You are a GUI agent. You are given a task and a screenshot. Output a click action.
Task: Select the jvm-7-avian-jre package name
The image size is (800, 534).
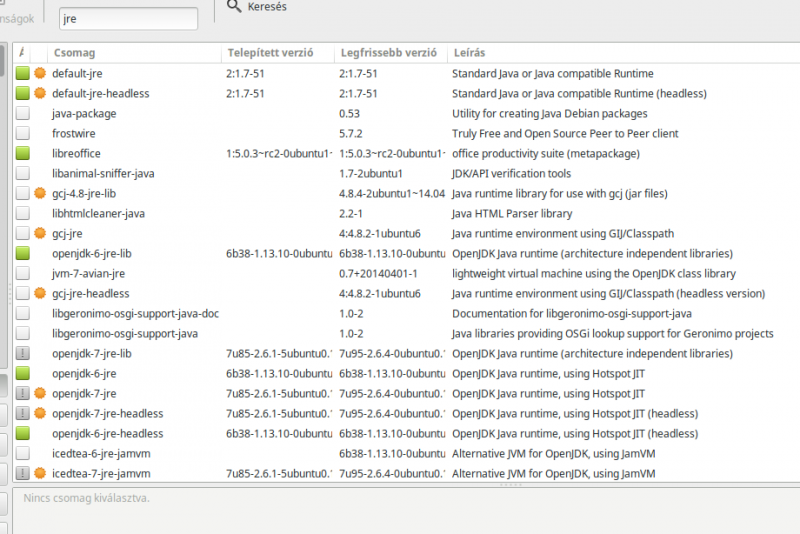point(88,273)
